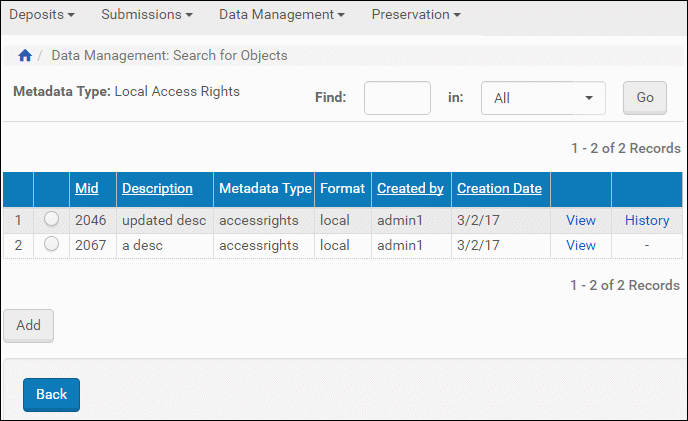Image resolution: width=688 pixels, height=421 pixels.
Task: Open the Submissions menu
Action: pyautogui.click(x=147, y=15)
